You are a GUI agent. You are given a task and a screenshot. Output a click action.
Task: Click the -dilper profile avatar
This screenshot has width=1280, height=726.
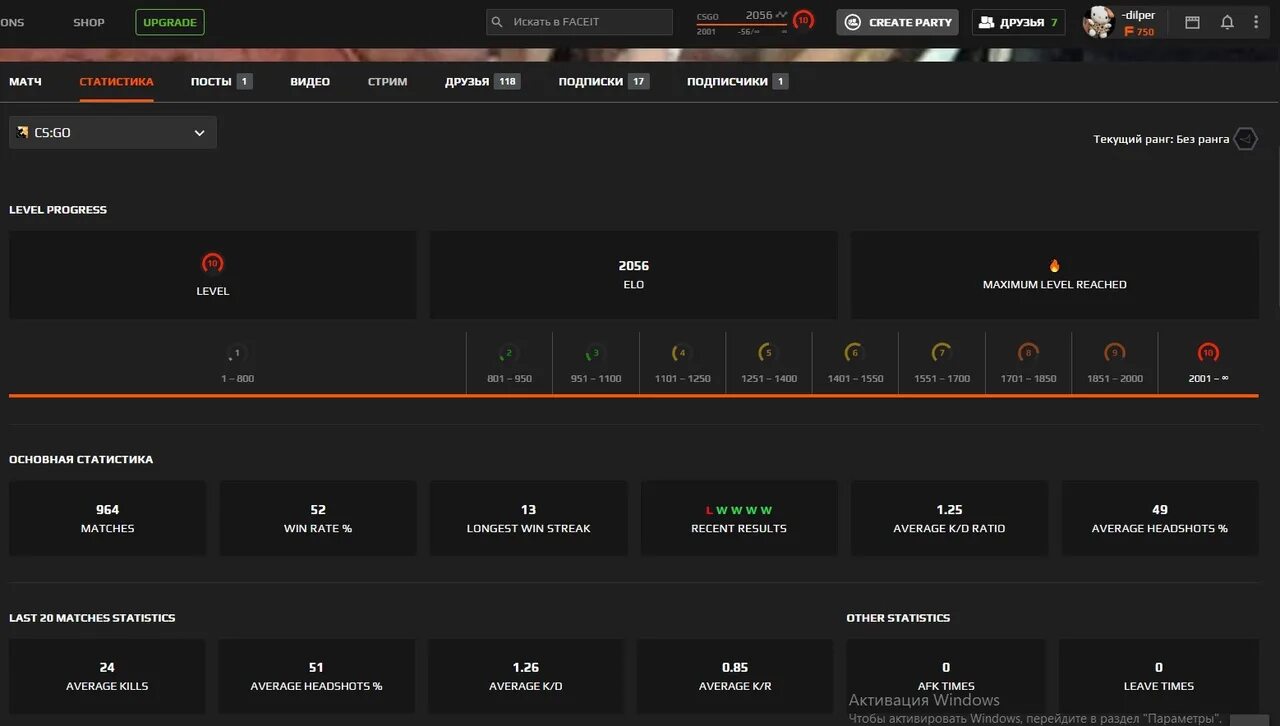[1098, 22]
